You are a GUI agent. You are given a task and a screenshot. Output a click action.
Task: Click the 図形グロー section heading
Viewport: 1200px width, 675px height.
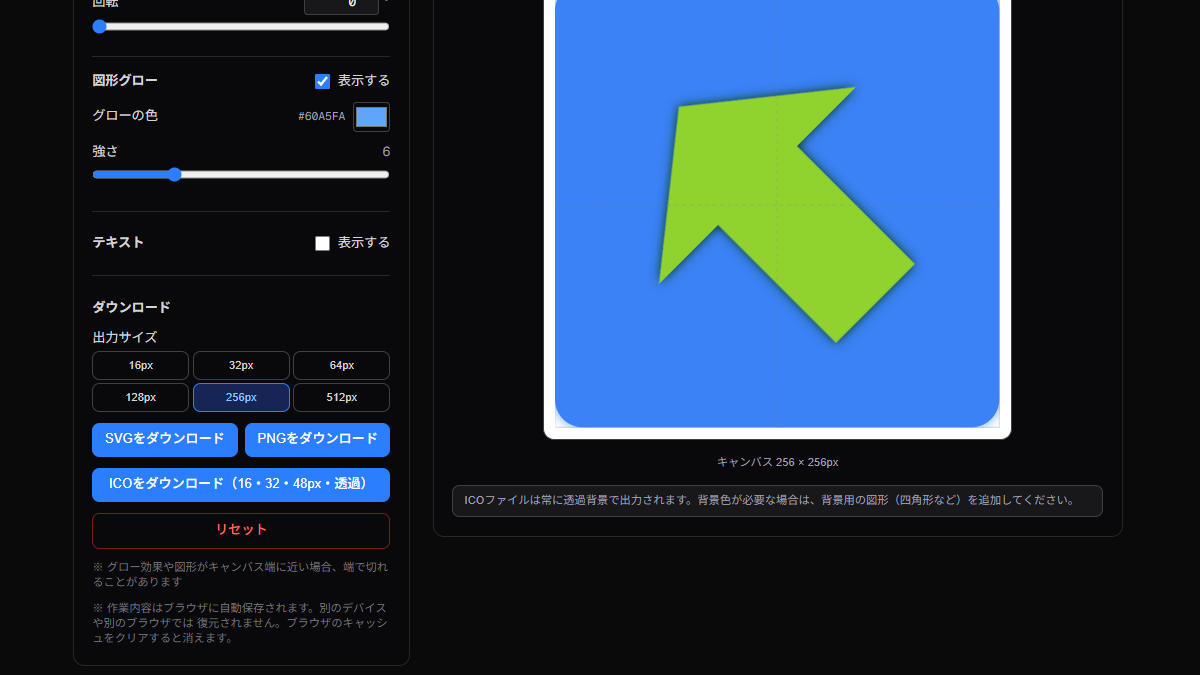coord(125,81)
